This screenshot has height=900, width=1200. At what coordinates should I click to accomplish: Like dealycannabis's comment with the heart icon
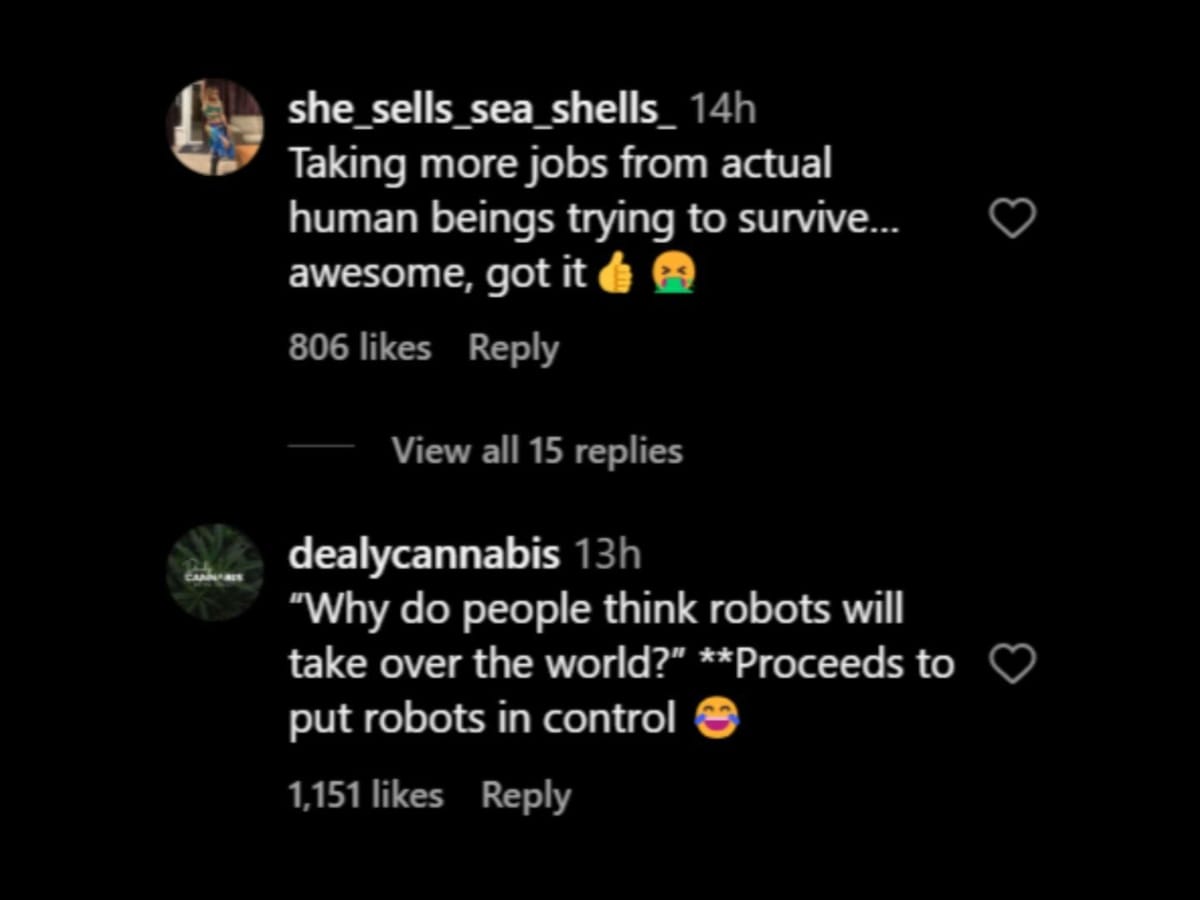[1013, 662]
